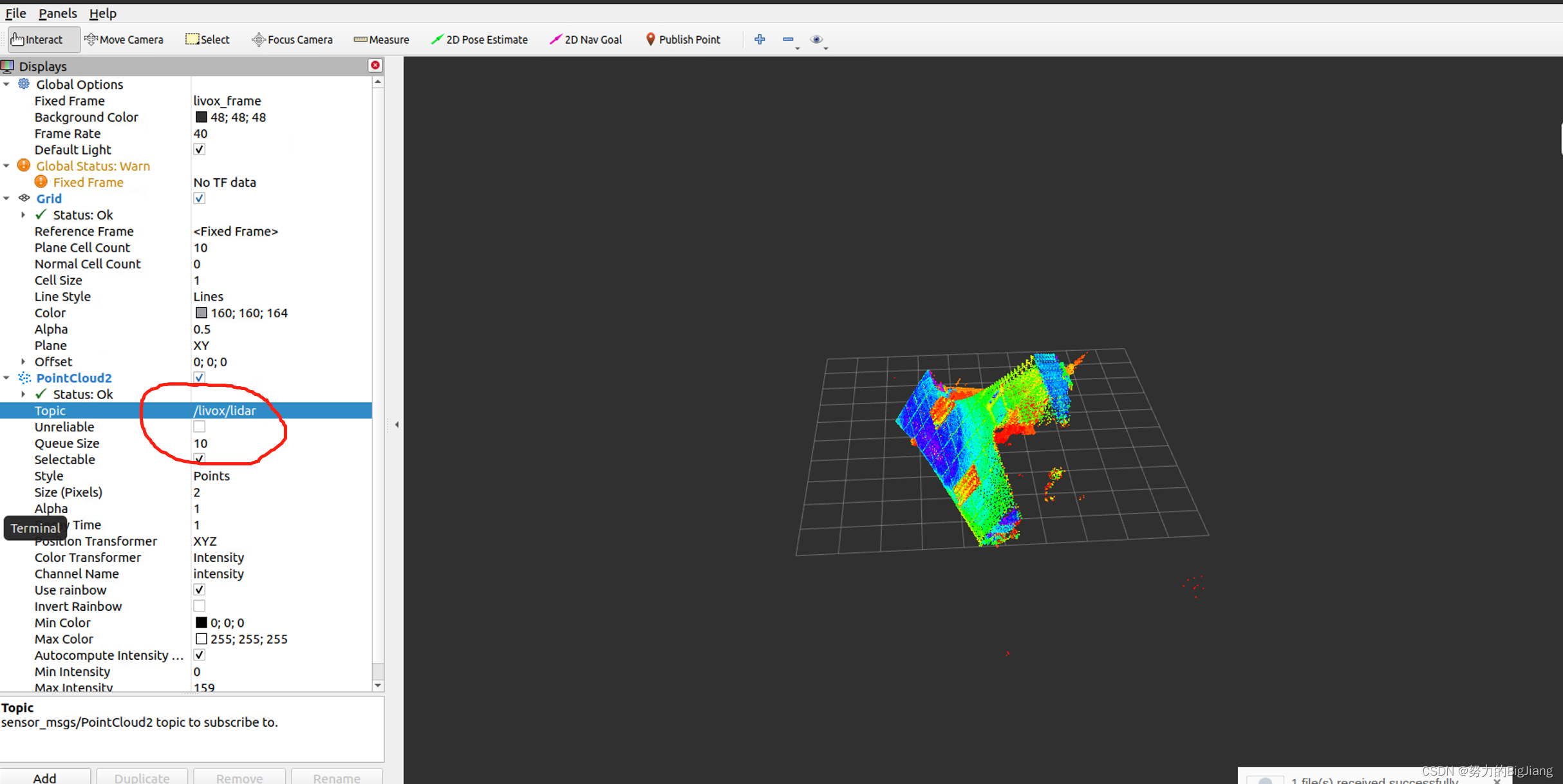Click the Background Color swatch

pyautogui.click(x=201, y=117)
